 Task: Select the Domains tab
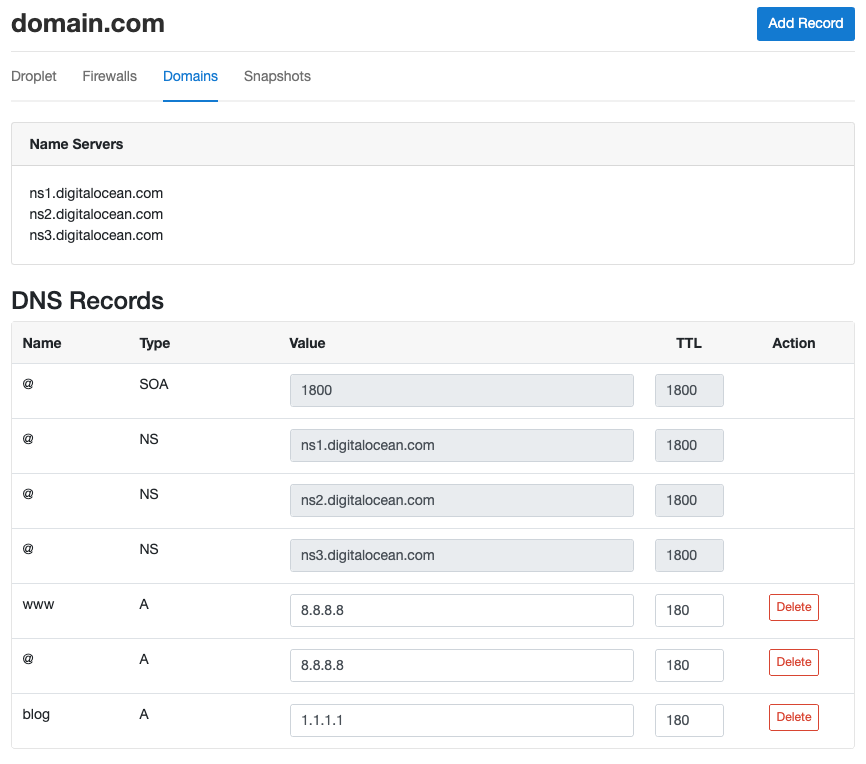point(190,76)
